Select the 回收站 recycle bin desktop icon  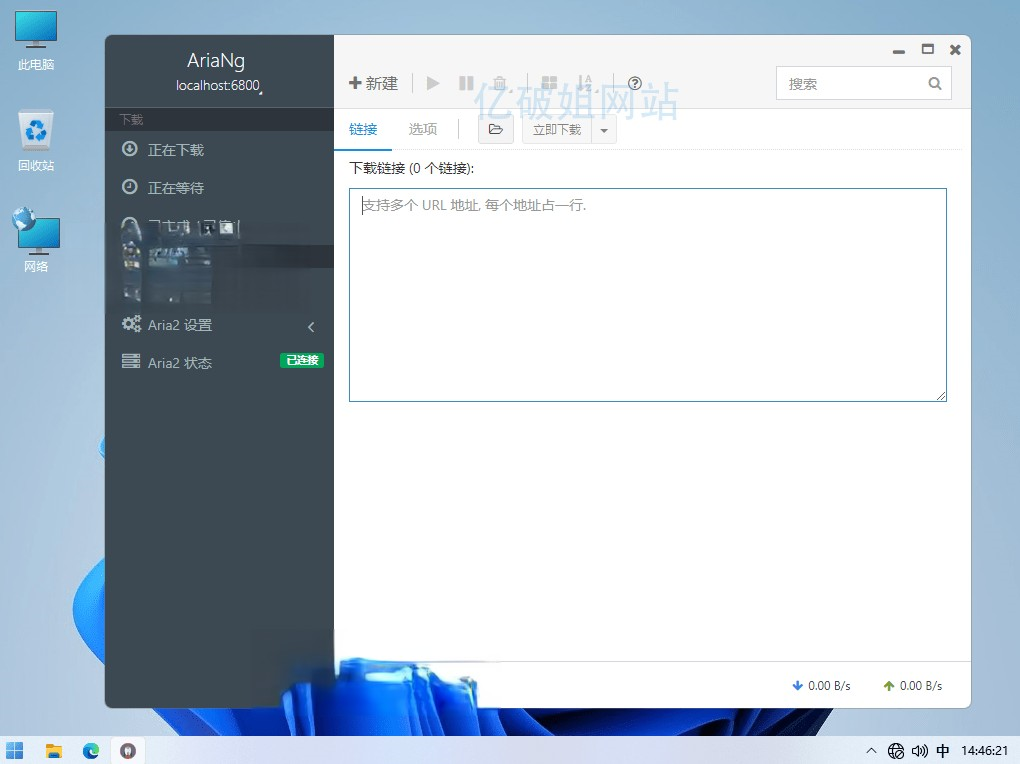point(36,141)
